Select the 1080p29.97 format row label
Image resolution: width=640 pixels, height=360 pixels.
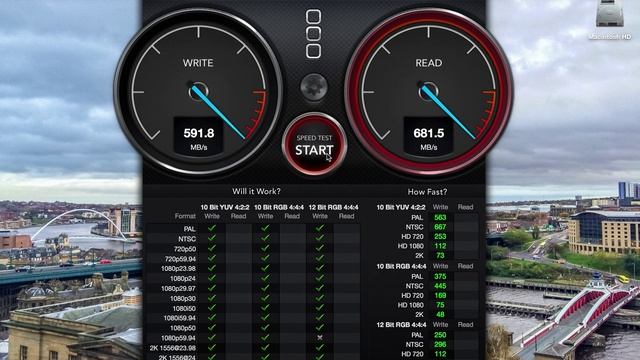pos(178,289)
